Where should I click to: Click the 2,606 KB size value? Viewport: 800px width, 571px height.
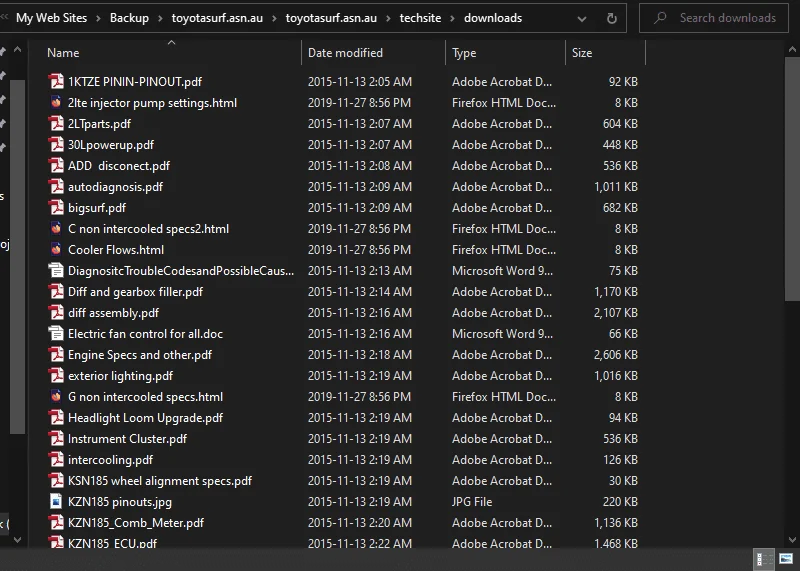click(616, 355)
